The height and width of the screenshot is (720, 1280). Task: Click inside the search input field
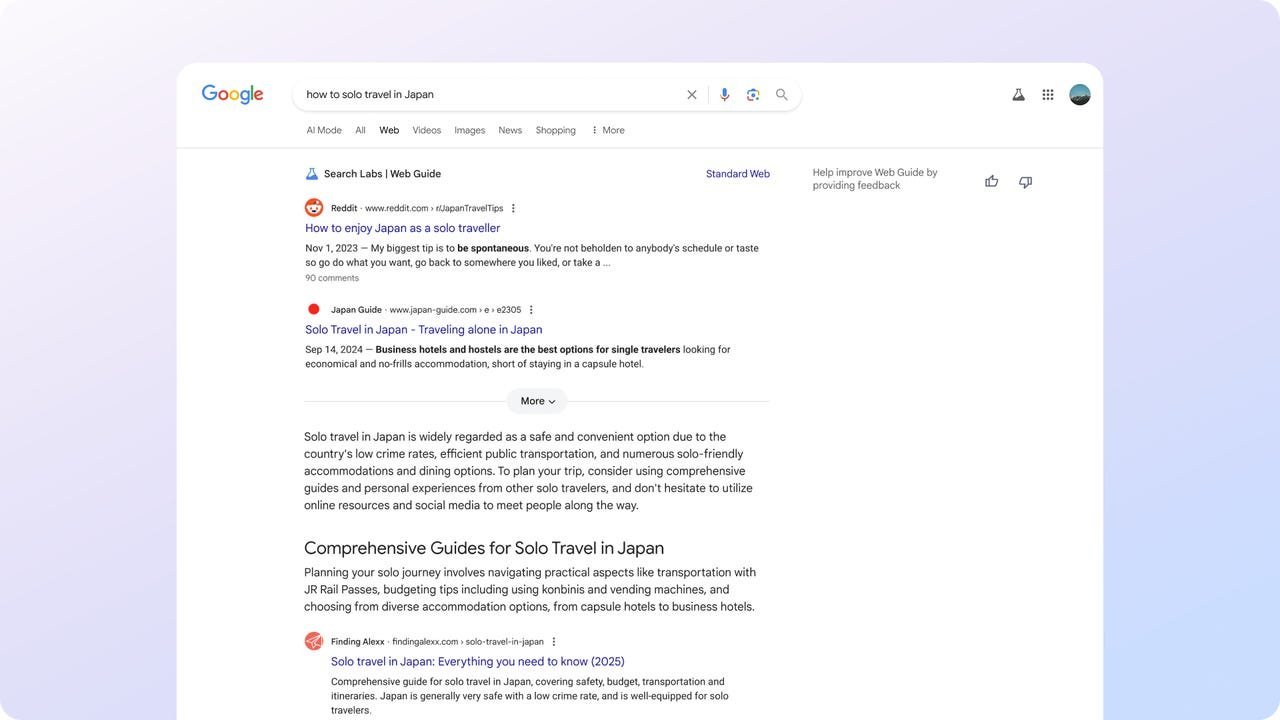click(480, 92)
